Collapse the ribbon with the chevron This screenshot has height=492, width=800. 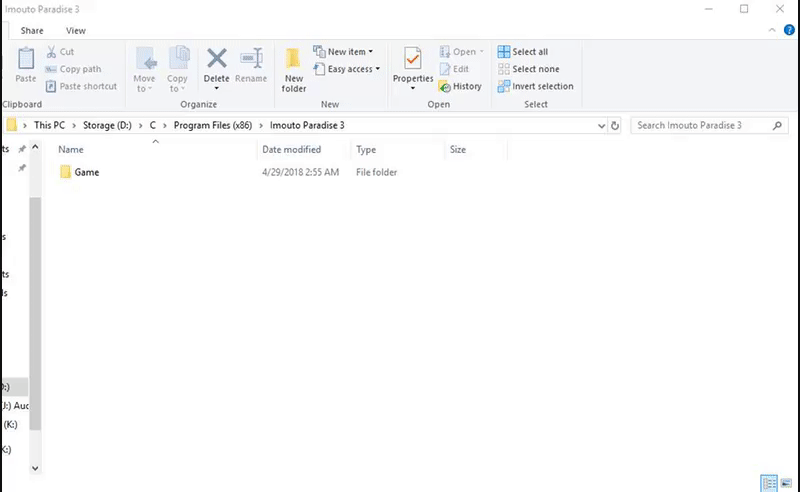point(771,30)
